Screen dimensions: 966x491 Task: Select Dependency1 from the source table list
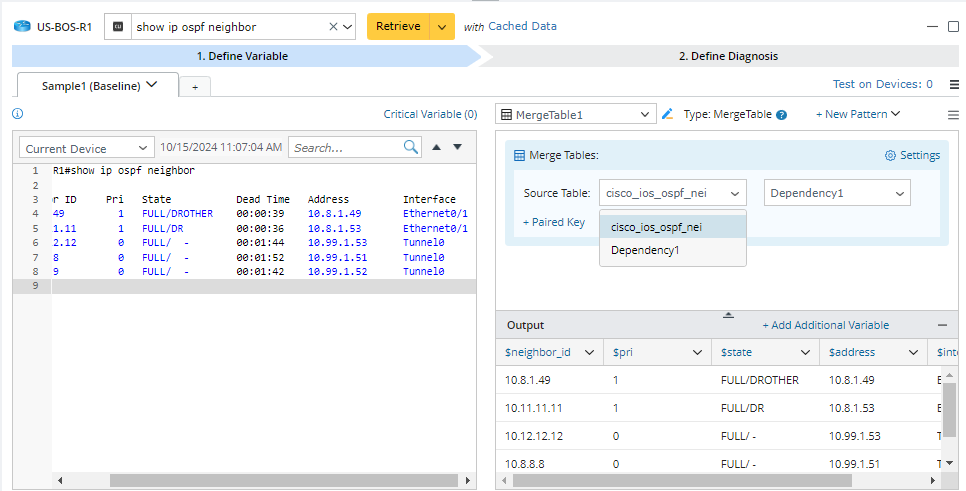point(645,250)
